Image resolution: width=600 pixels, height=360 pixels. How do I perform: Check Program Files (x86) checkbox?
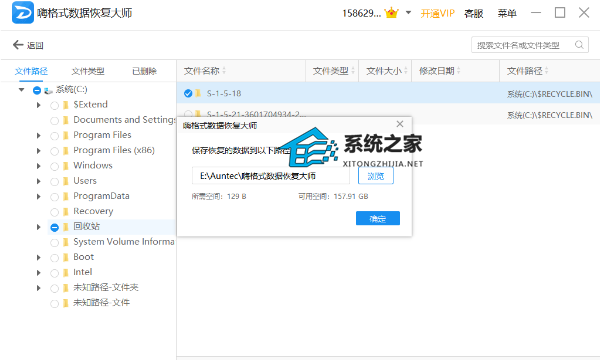[54, 151]
